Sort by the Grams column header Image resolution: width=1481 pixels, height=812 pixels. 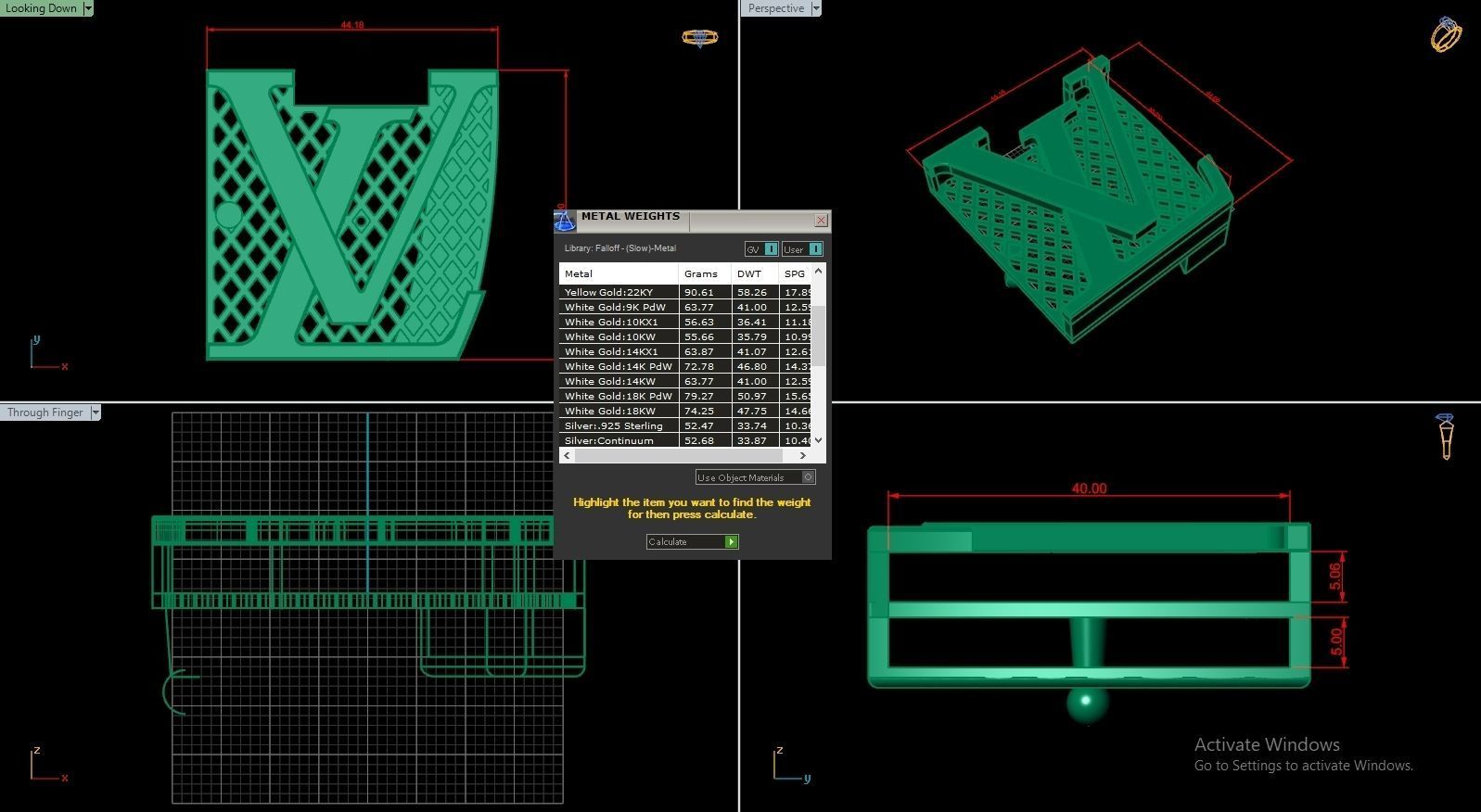tap(705, 273)
